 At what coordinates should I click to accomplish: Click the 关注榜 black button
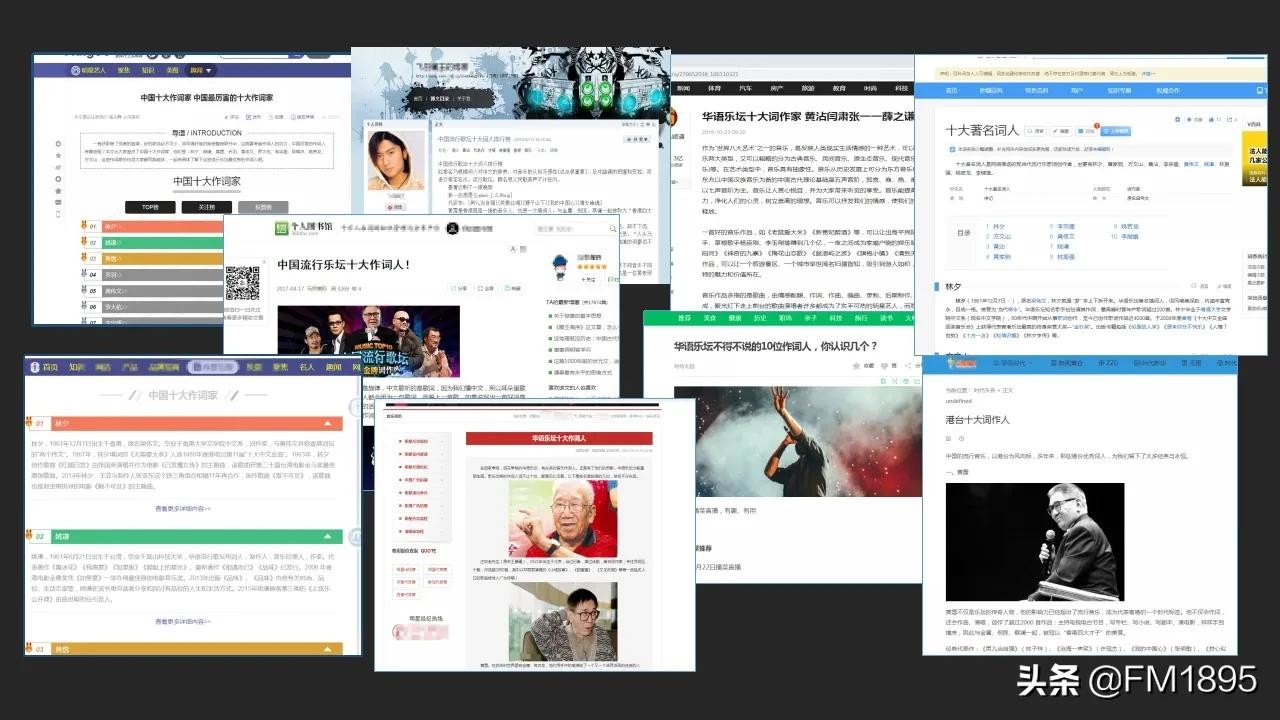(x=207, y=207)
